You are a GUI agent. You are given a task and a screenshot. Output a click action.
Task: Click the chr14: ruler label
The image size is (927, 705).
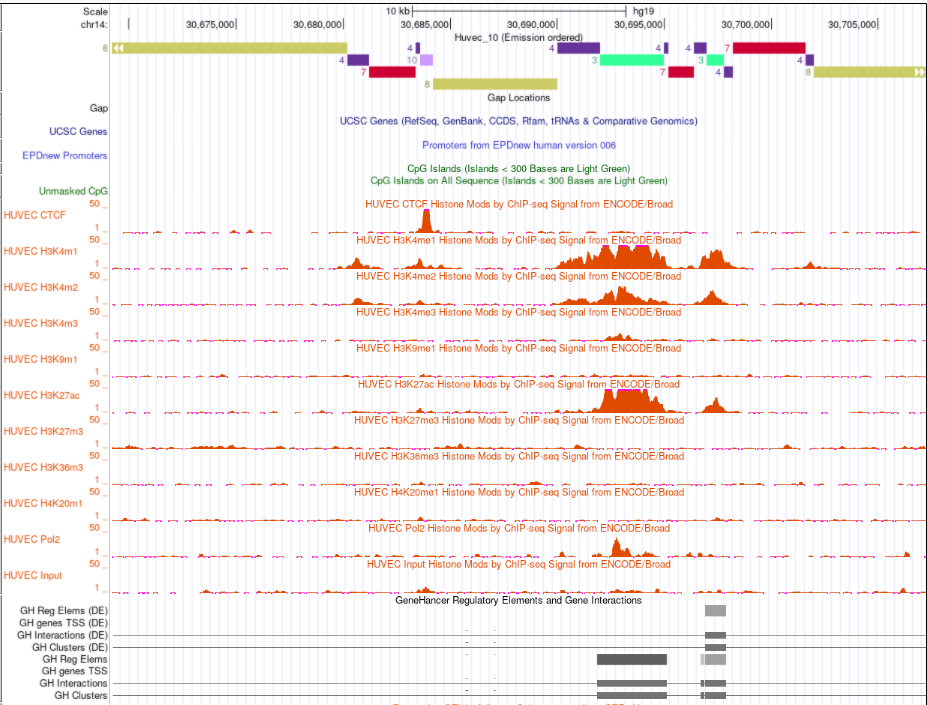click(x=94, y=24)
